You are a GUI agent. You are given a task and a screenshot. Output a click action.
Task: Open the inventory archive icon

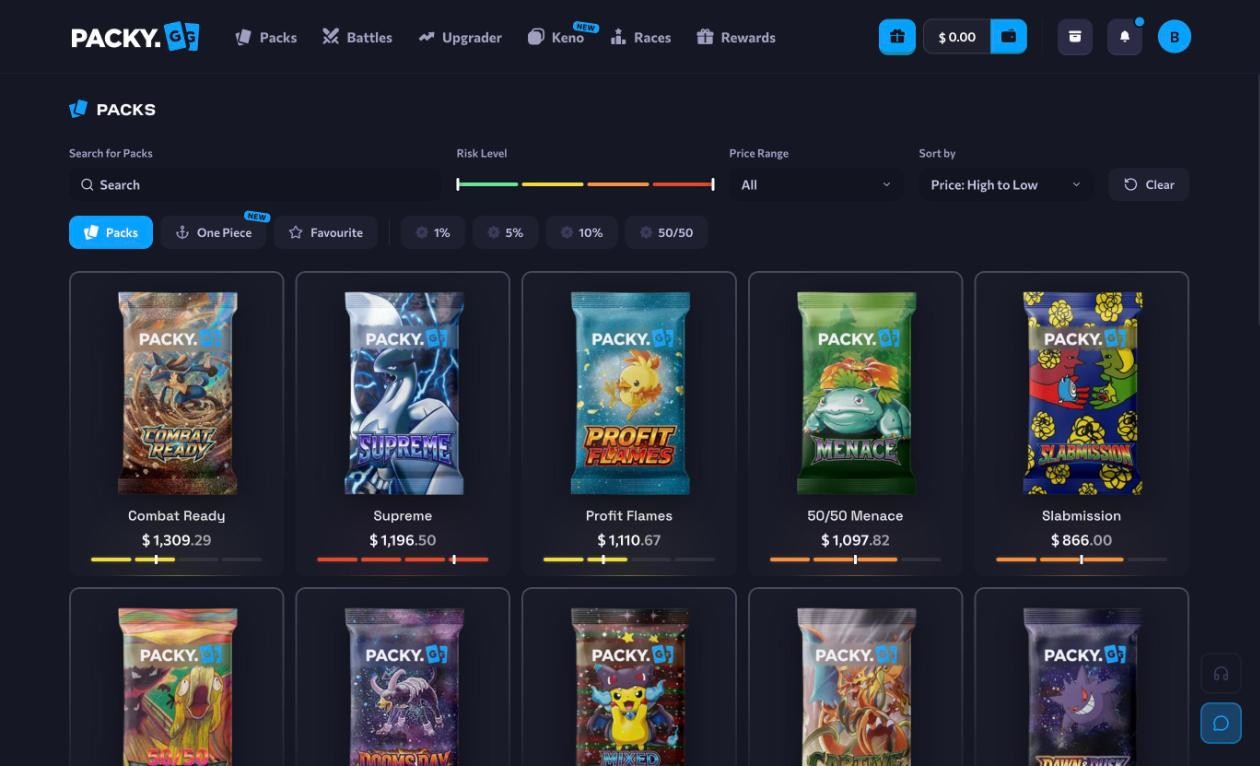tap(1075, 37)
